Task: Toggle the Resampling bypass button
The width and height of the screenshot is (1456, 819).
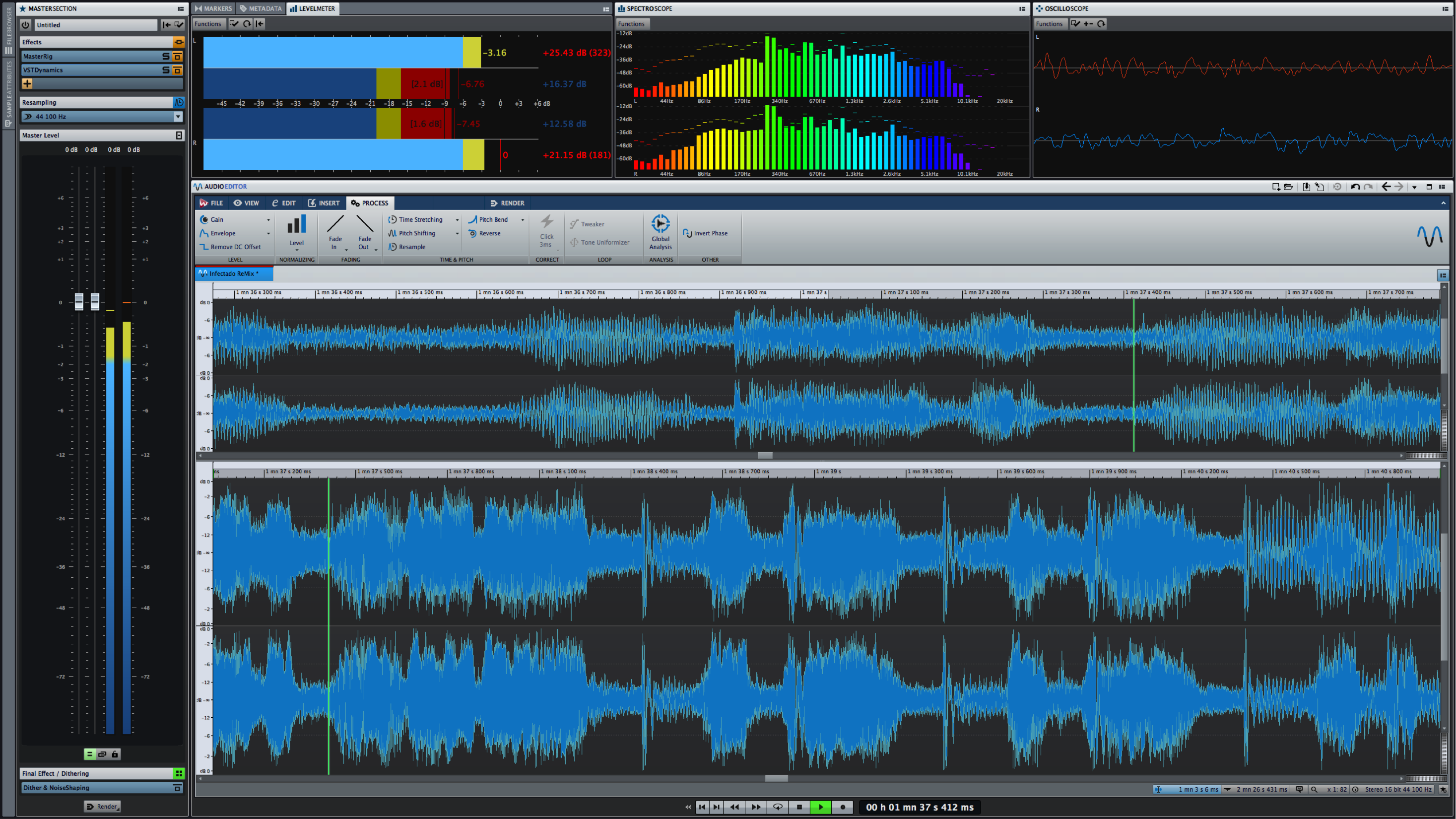Action: [x=179, y=102]
